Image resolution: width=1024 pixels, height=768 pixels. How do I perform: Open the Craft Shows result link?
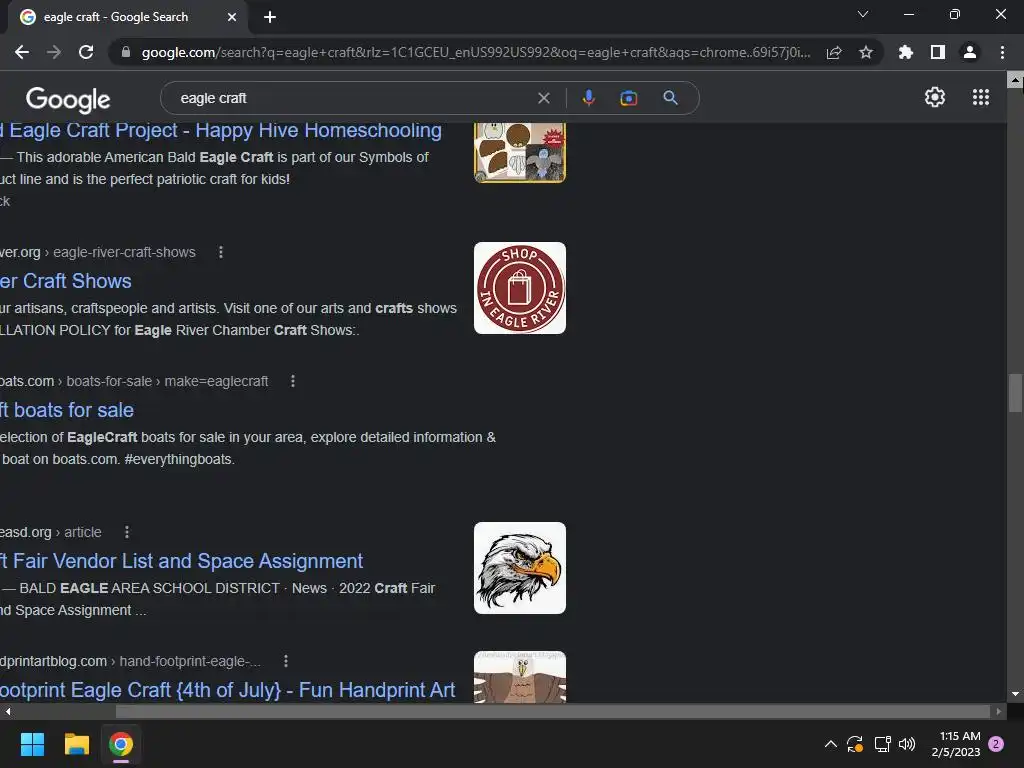pyautogui.click(x=65, y=281)
